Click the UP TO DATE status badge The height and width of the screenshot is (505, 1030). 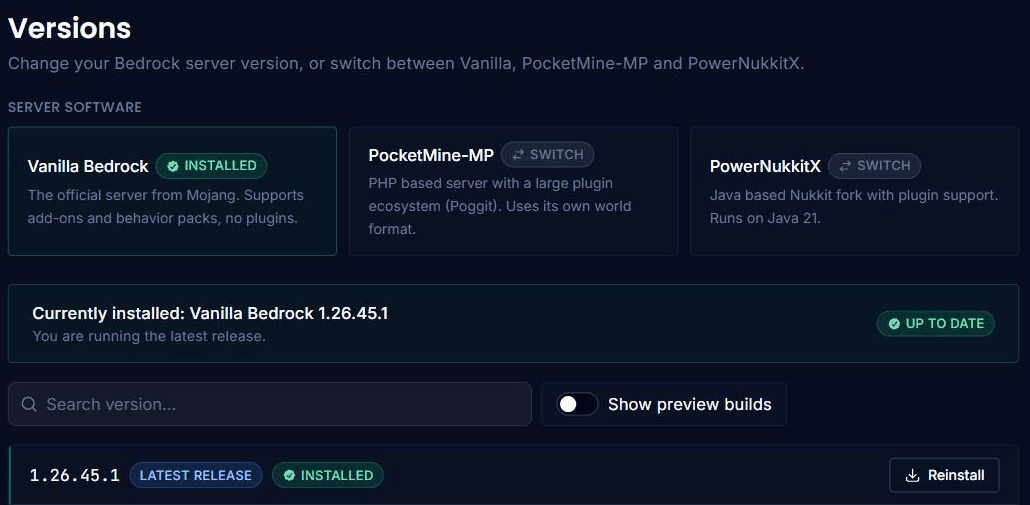[935, 324]
